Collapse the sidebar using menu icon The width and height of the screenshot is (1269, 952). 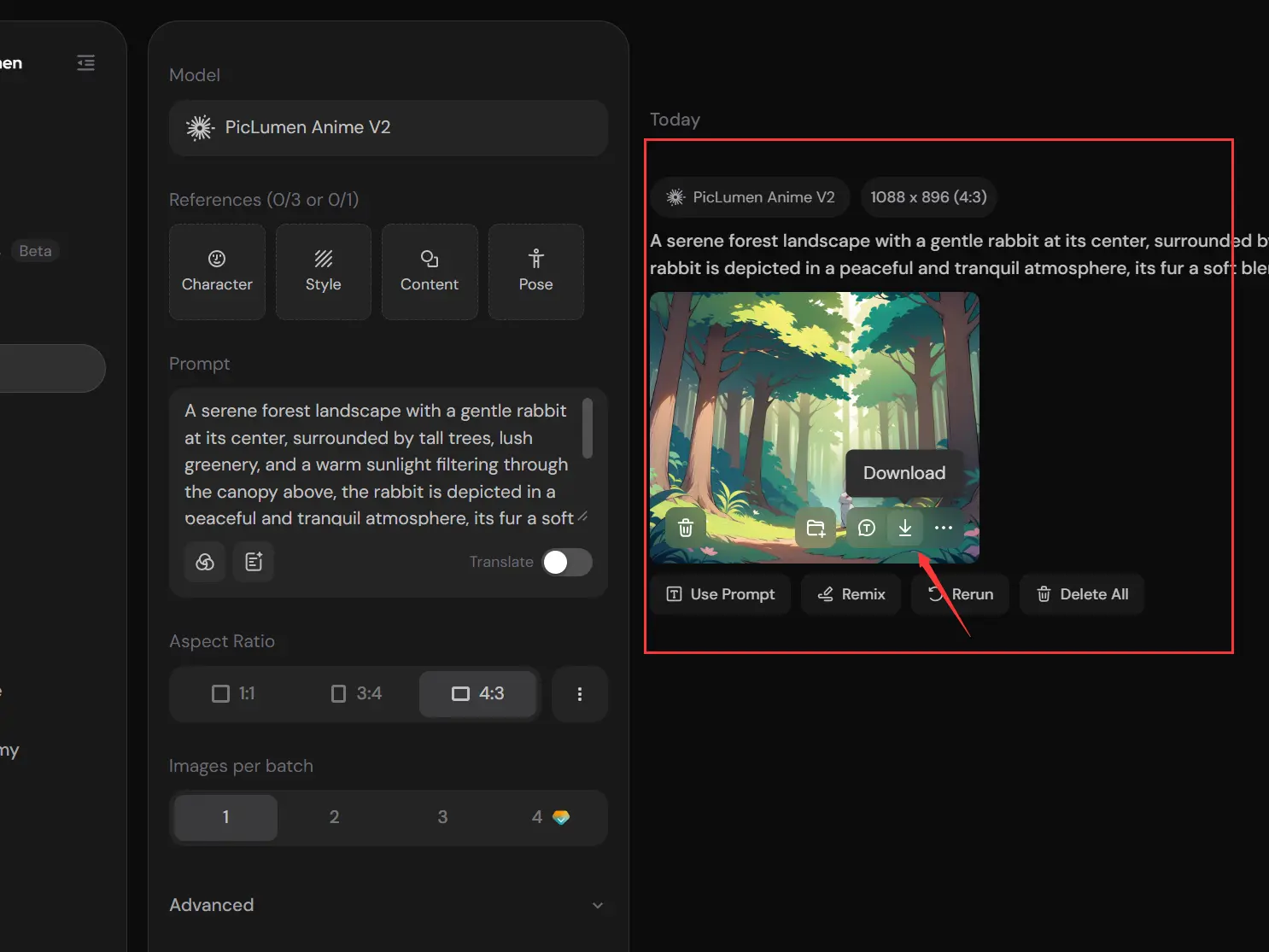[x=85, y=62]
